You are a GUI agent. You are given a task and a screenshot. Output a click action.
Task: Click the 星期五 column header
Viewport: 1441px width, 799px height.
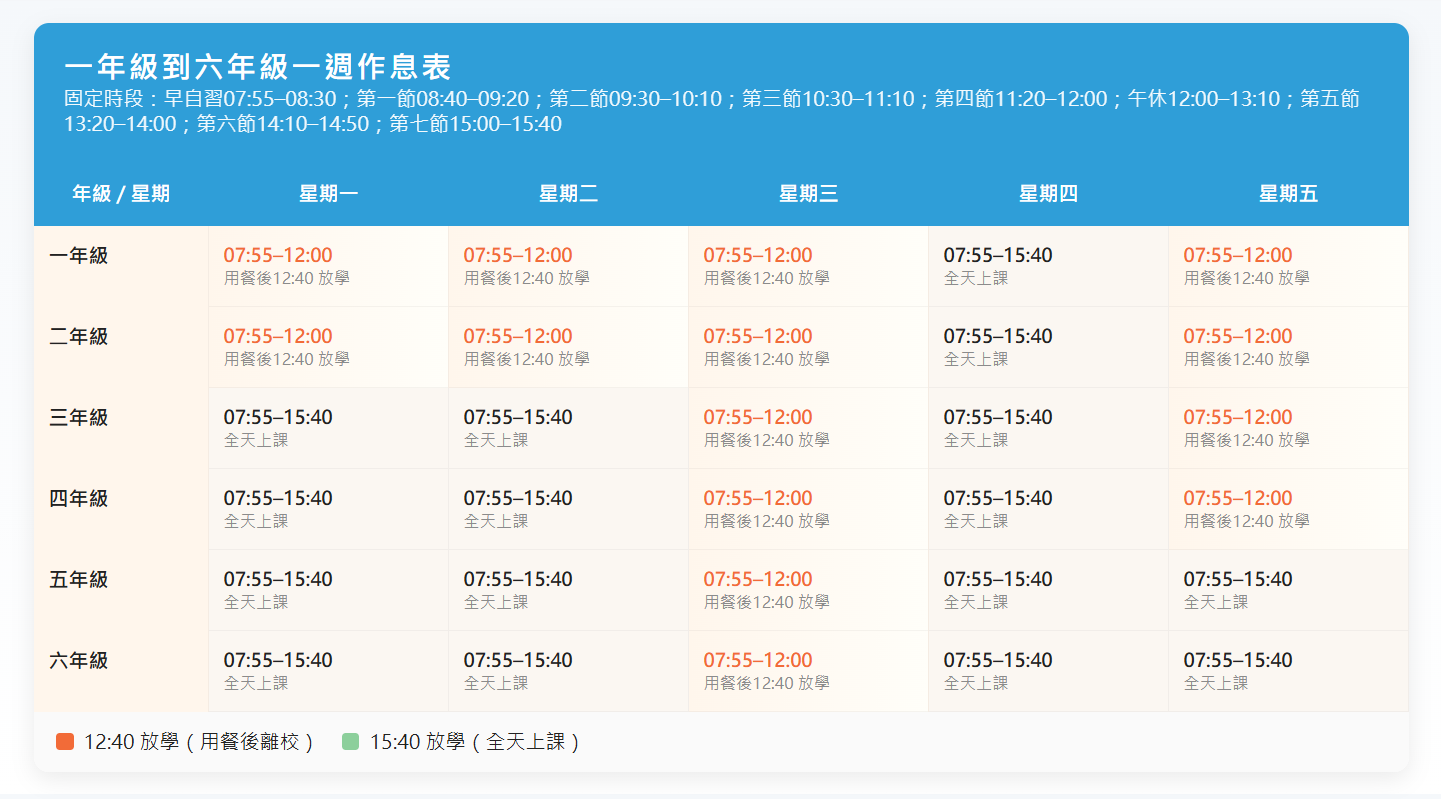click(x=1288, y=194)
